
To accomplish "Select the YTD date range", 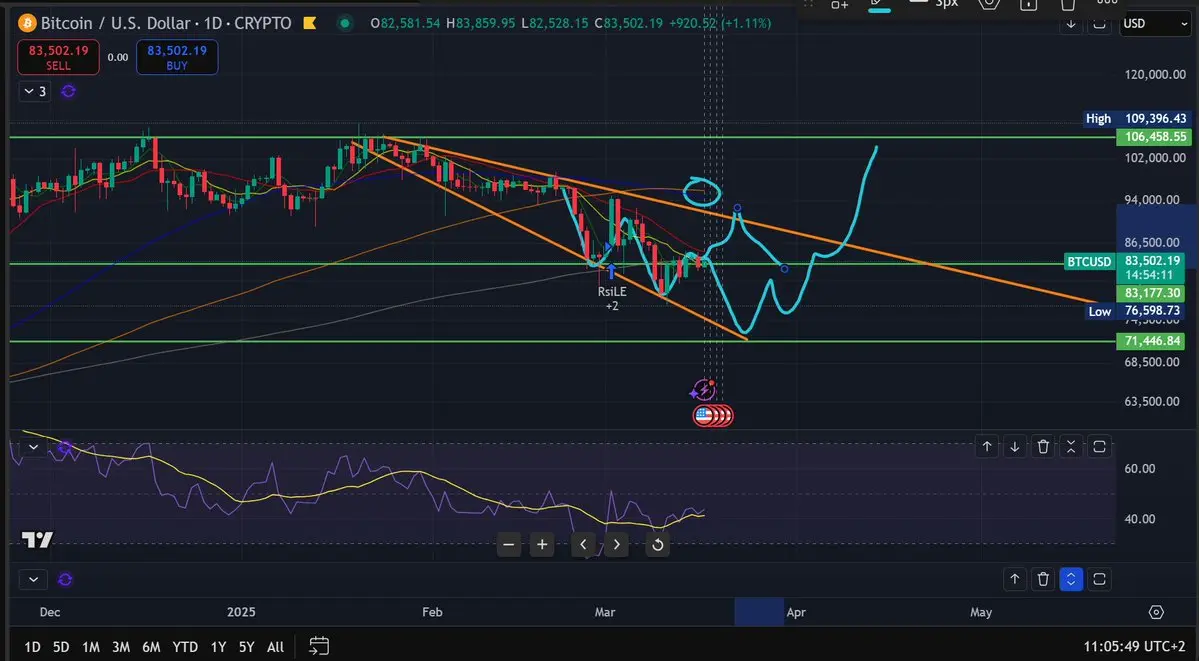I will [x=185, y=647].
